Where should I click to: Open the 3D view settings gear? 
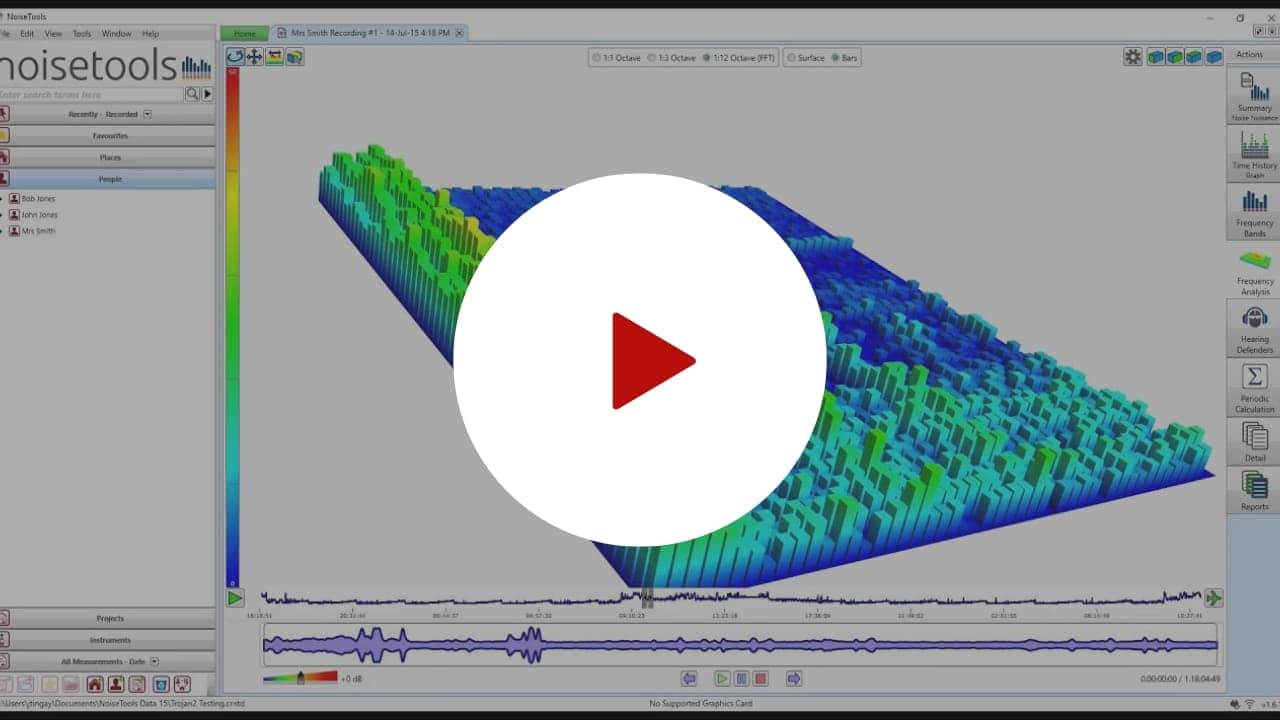(1132, 57)
